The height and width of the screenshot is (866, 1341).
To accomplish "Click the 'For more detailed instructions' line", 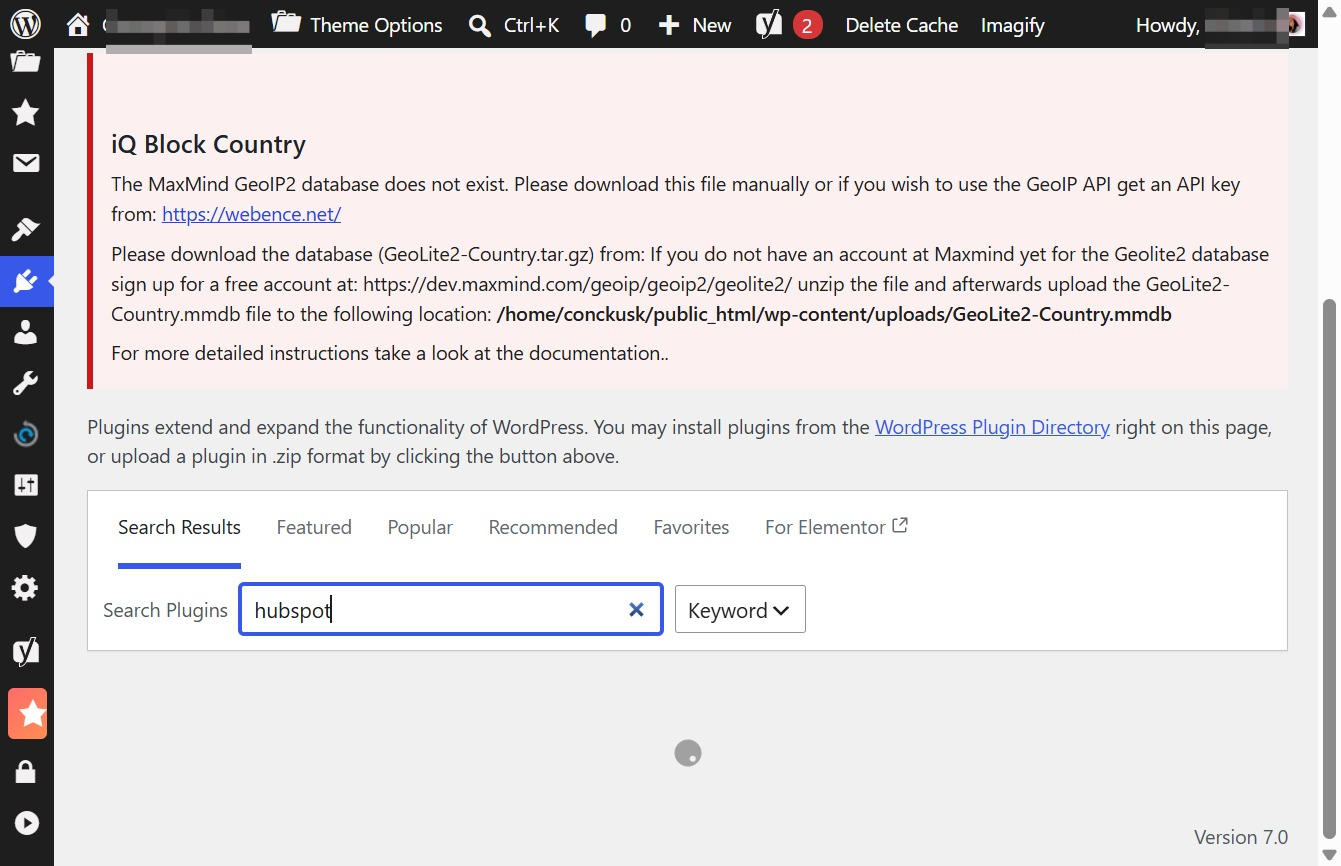I will [390, 353].
